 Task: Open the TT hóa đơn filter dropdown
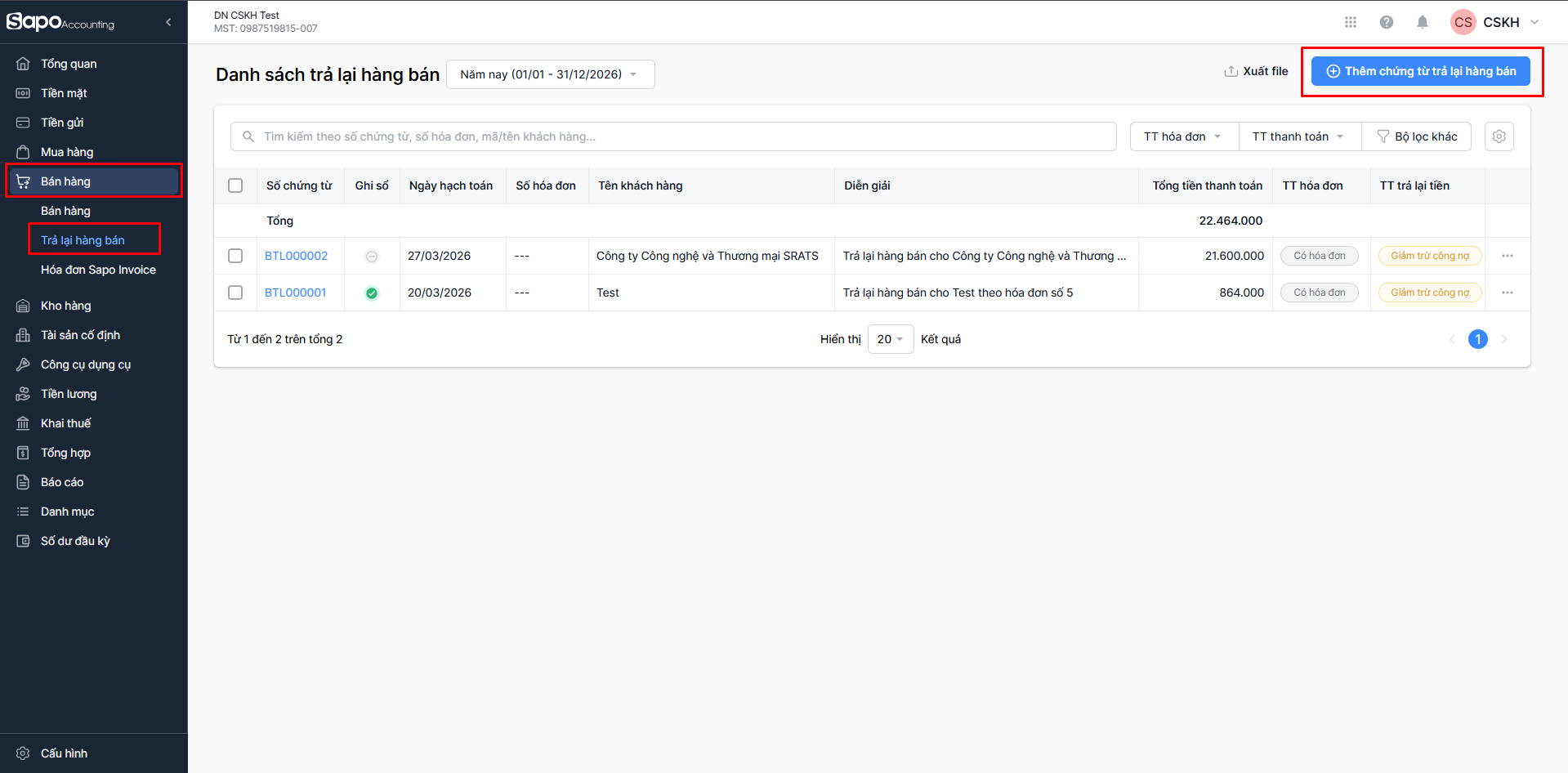click(1184, 136)
